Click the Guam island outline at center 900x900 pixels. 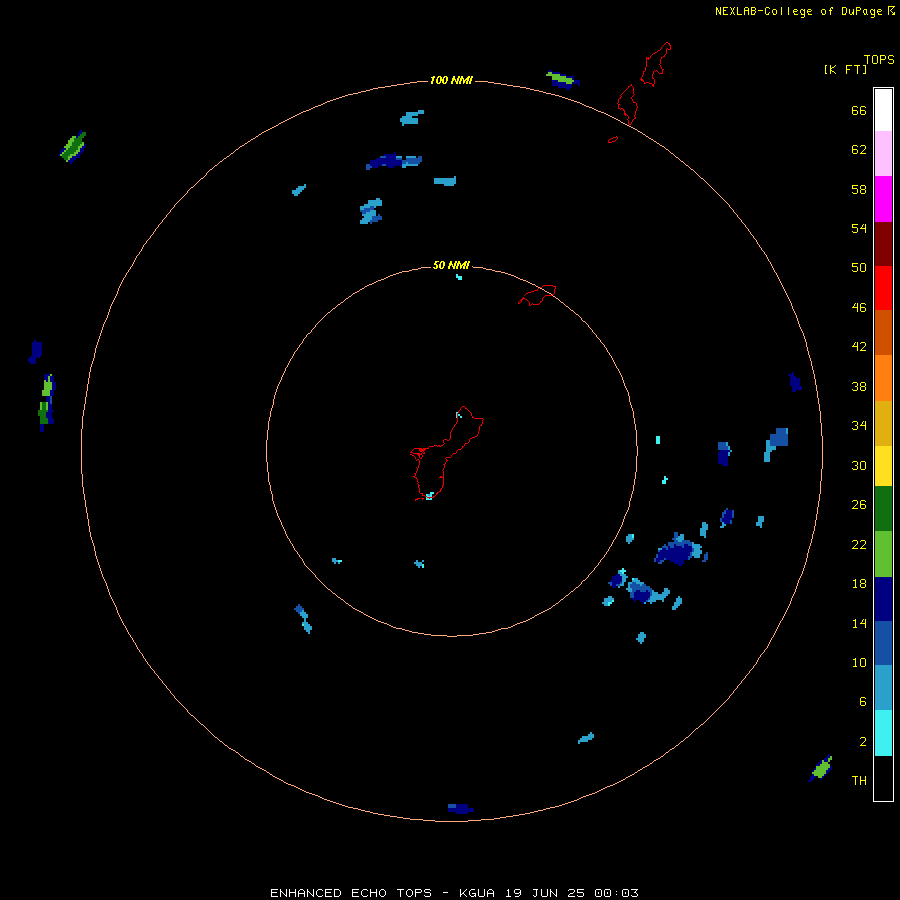pyautogui.click(x=447, y=453)
